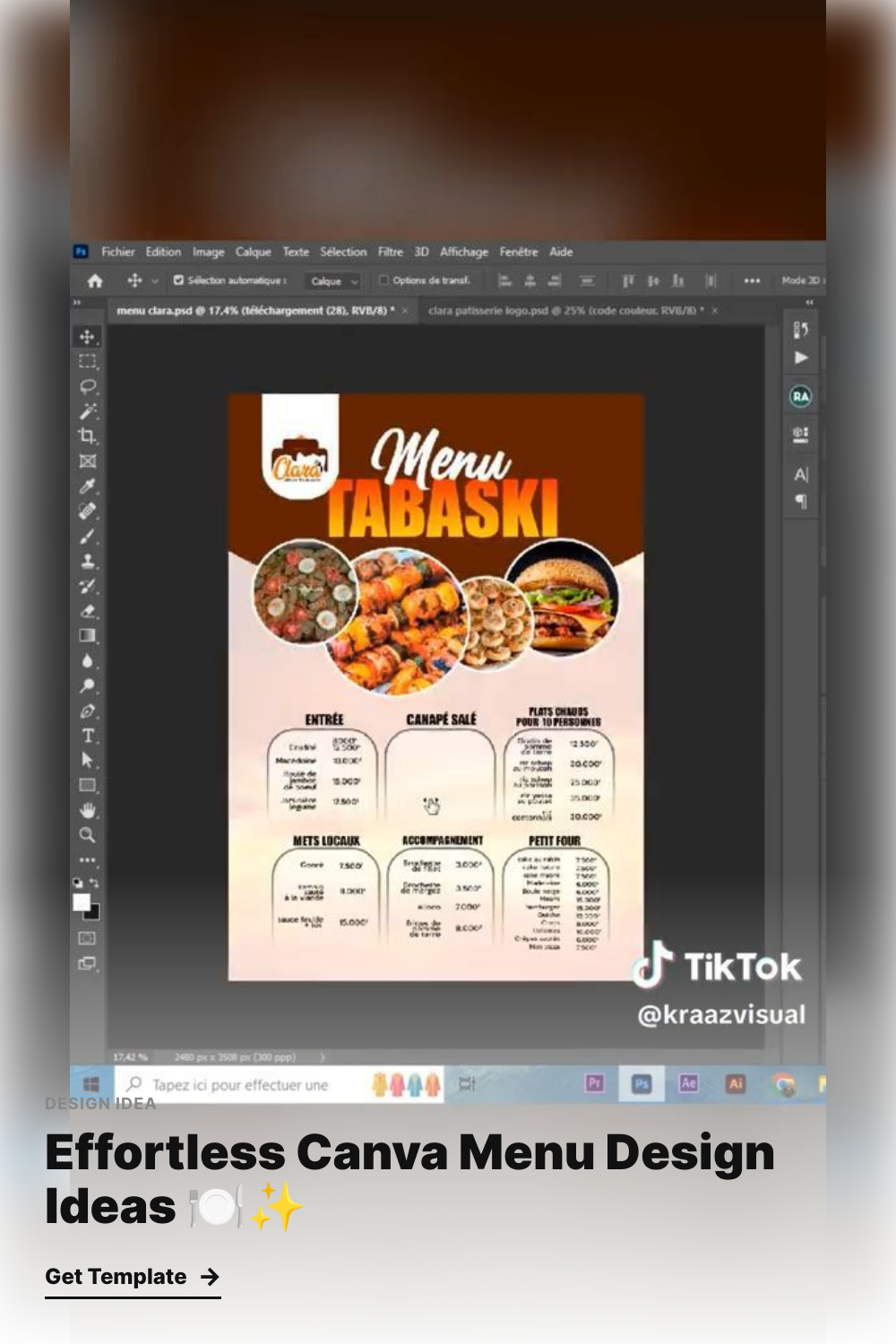
Task: Activate the Hand tool
Action: click(x=87, y=810)
